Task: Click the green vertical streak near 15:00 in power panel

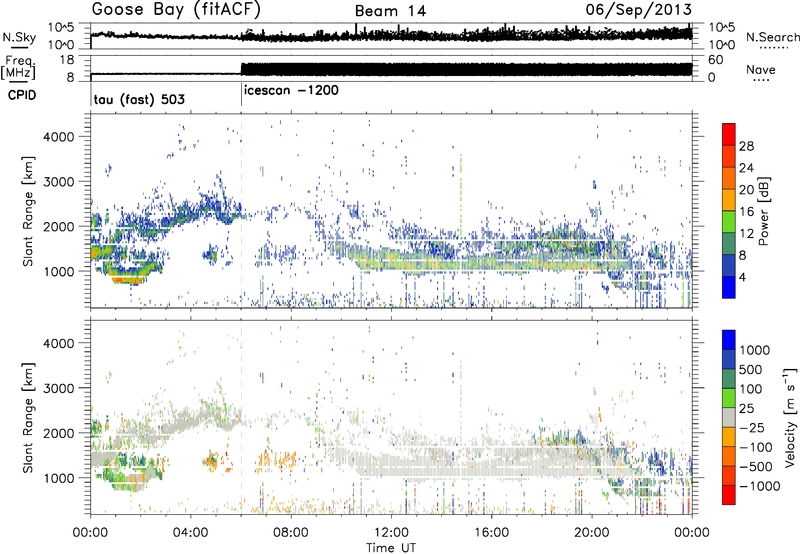Action: [x=461, y=196]
